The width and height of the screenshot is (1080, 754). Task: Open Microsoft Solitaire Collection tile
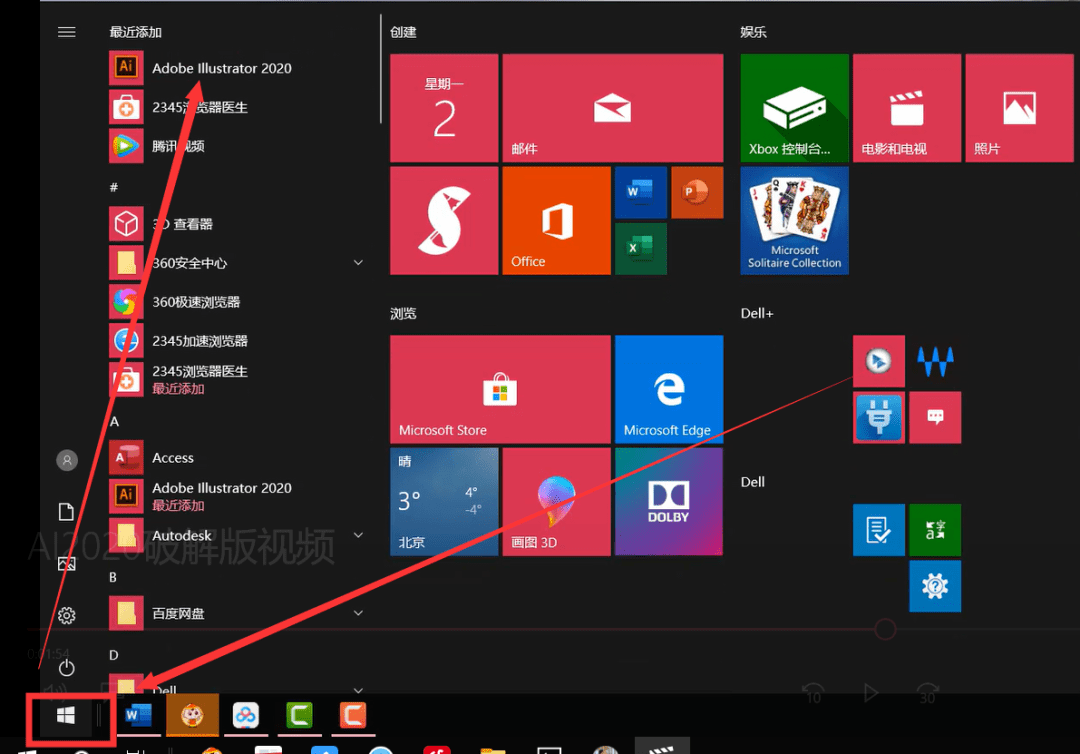794,220
